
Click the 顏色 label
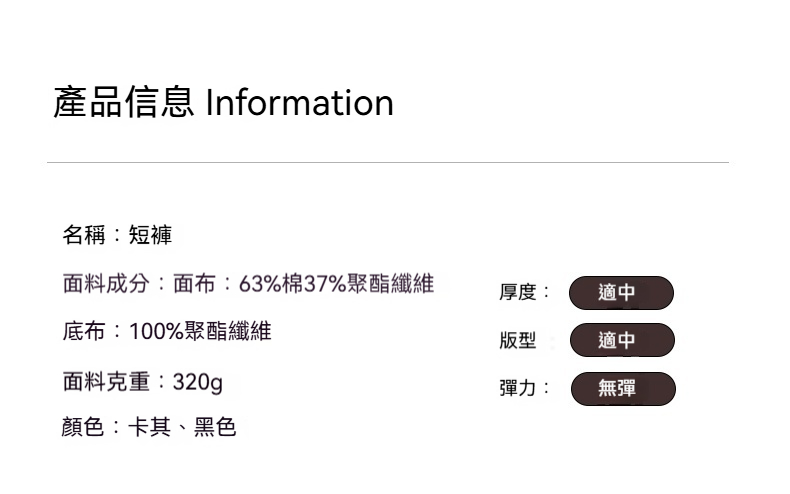(84, 428)
